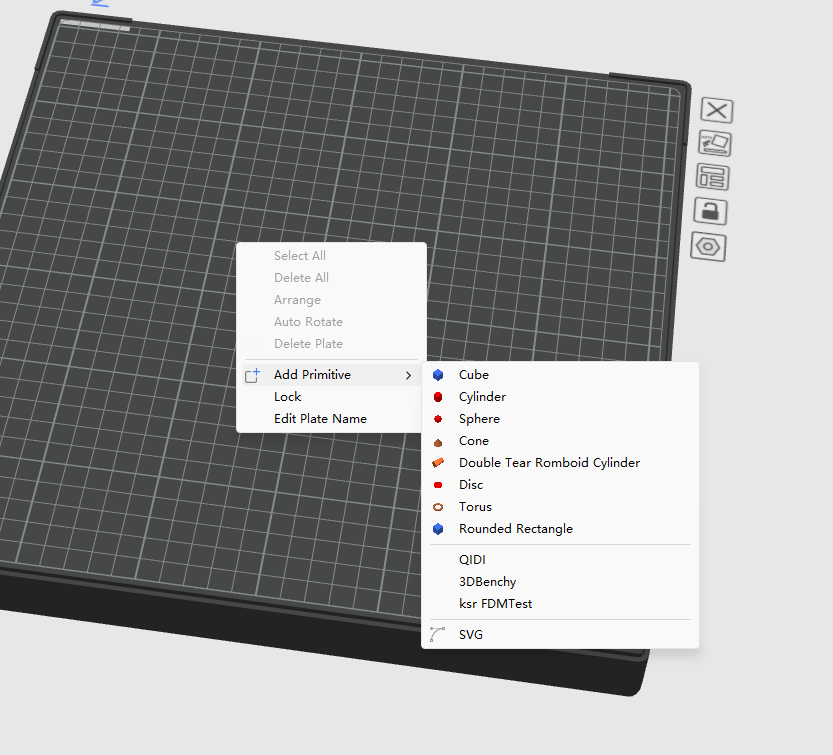Click the Torus ring icon
833x755 pixels.
(x=438, y=507)
